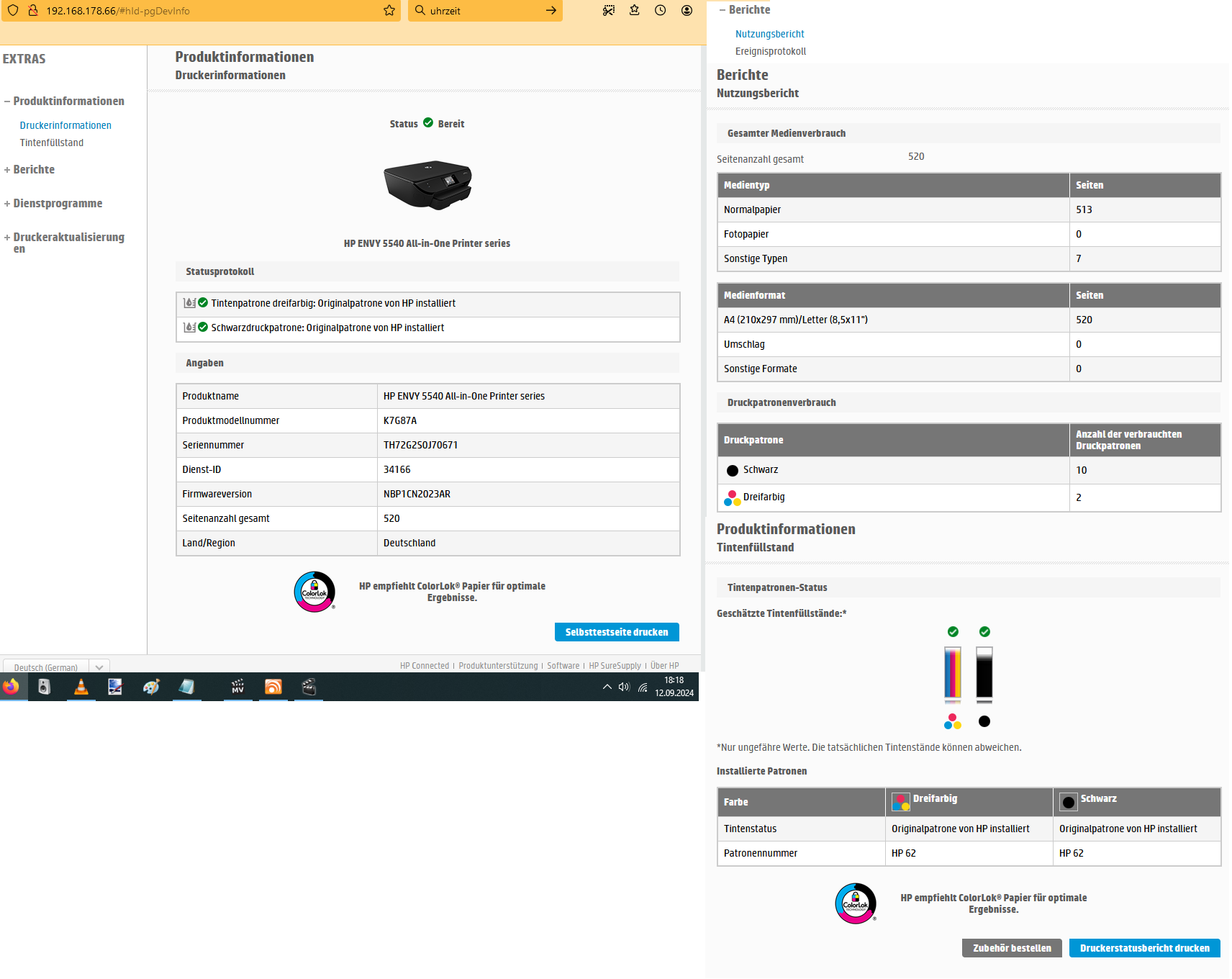Click the Selbsttestseite drucken button

(x=616, y=631)
